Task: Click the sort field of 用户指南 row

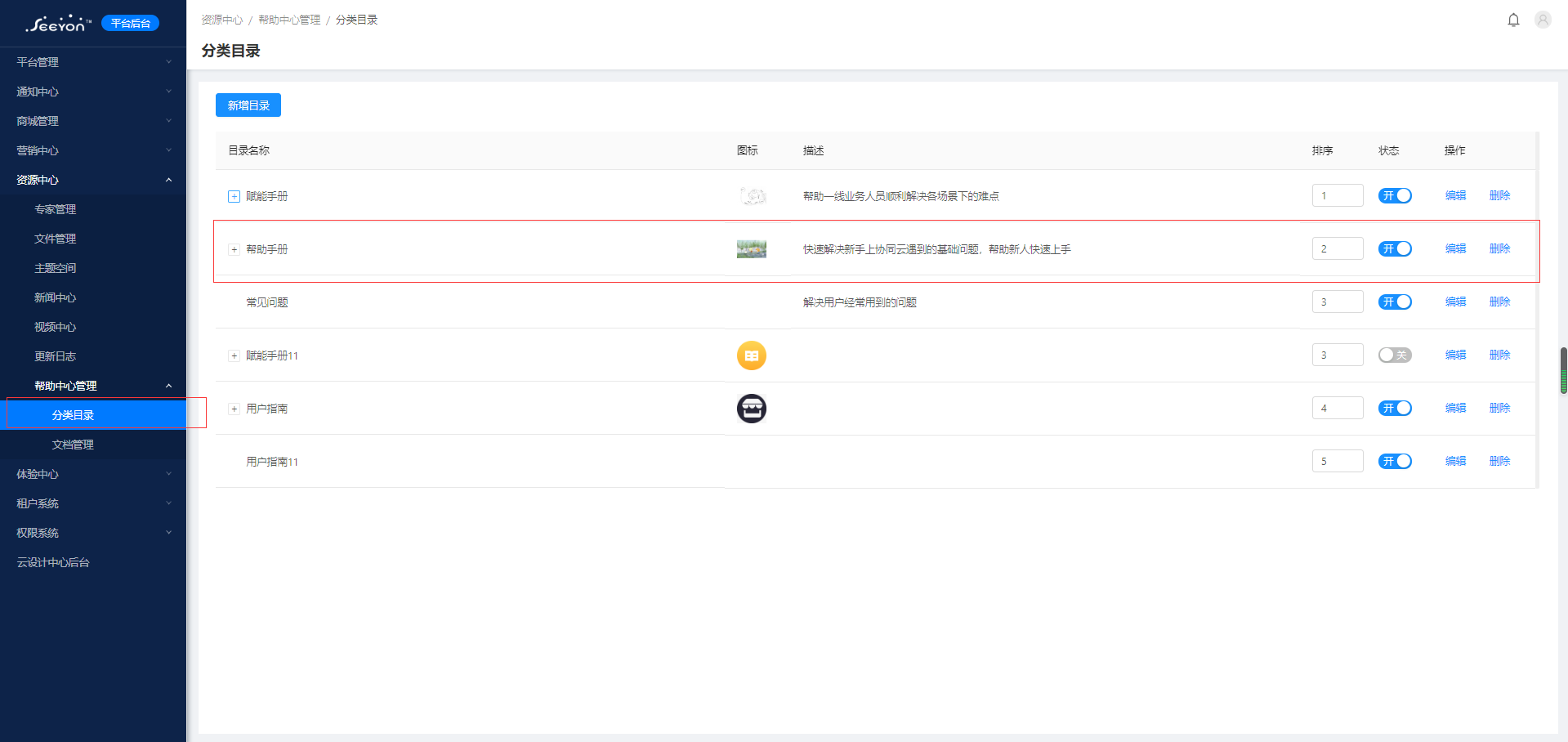Action: (1338, 408)
